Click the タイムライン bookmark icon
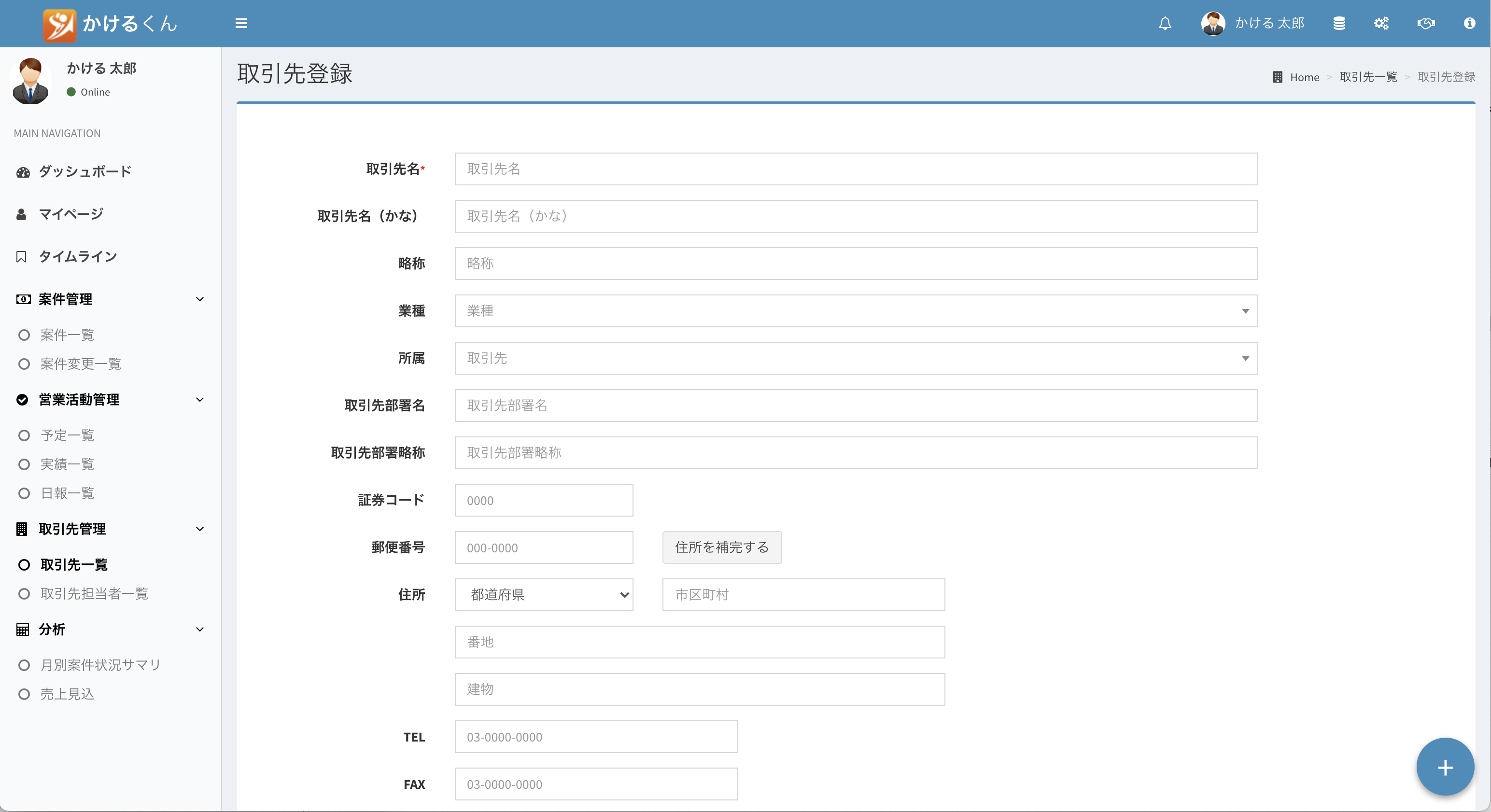 [21, 257]
